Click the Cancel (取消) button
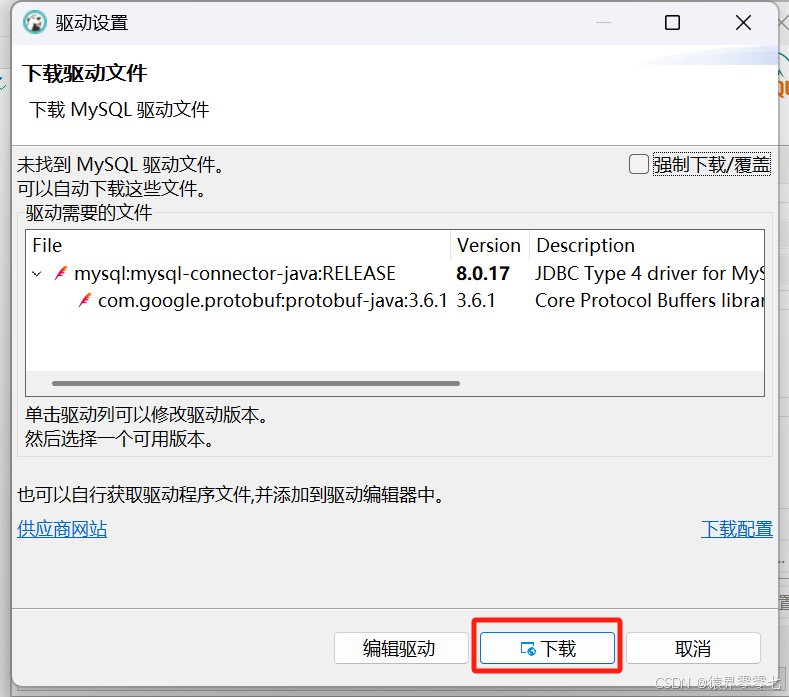Viewport: 789px width, 697px height. point(693,648)
